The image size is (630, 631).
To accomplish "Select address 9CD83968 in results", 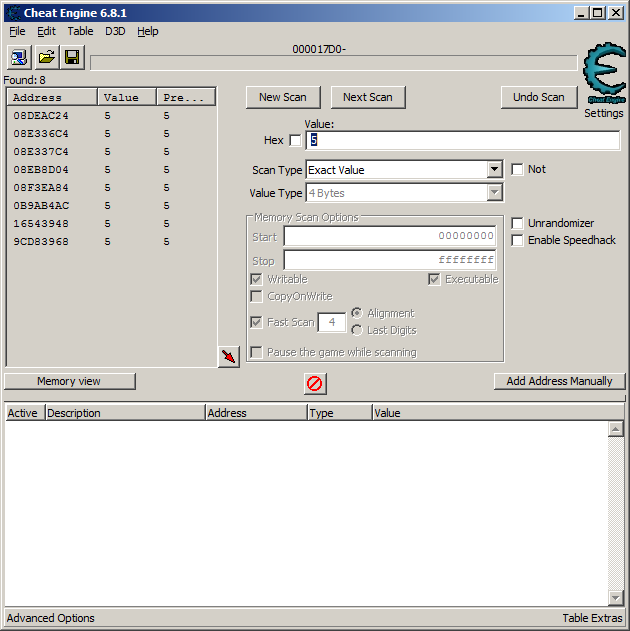I will click(x=41, y=242).
